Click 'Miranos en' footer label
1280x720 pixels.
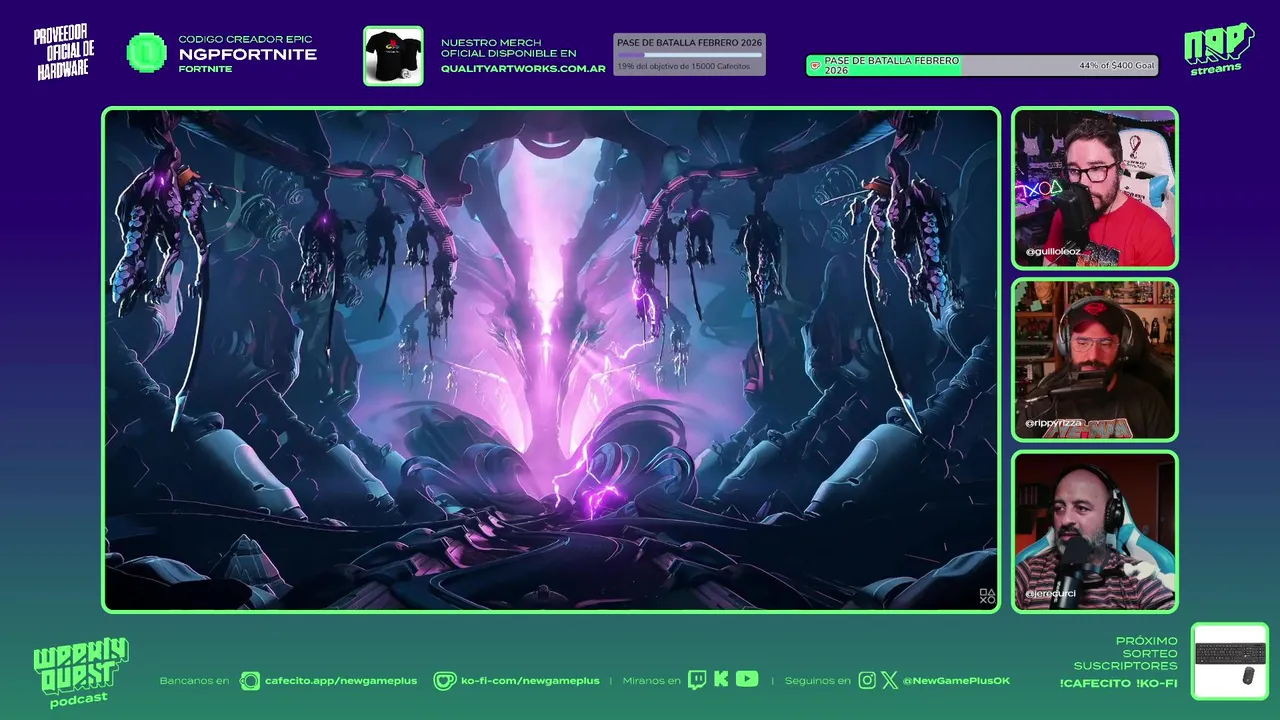point(651,681)
